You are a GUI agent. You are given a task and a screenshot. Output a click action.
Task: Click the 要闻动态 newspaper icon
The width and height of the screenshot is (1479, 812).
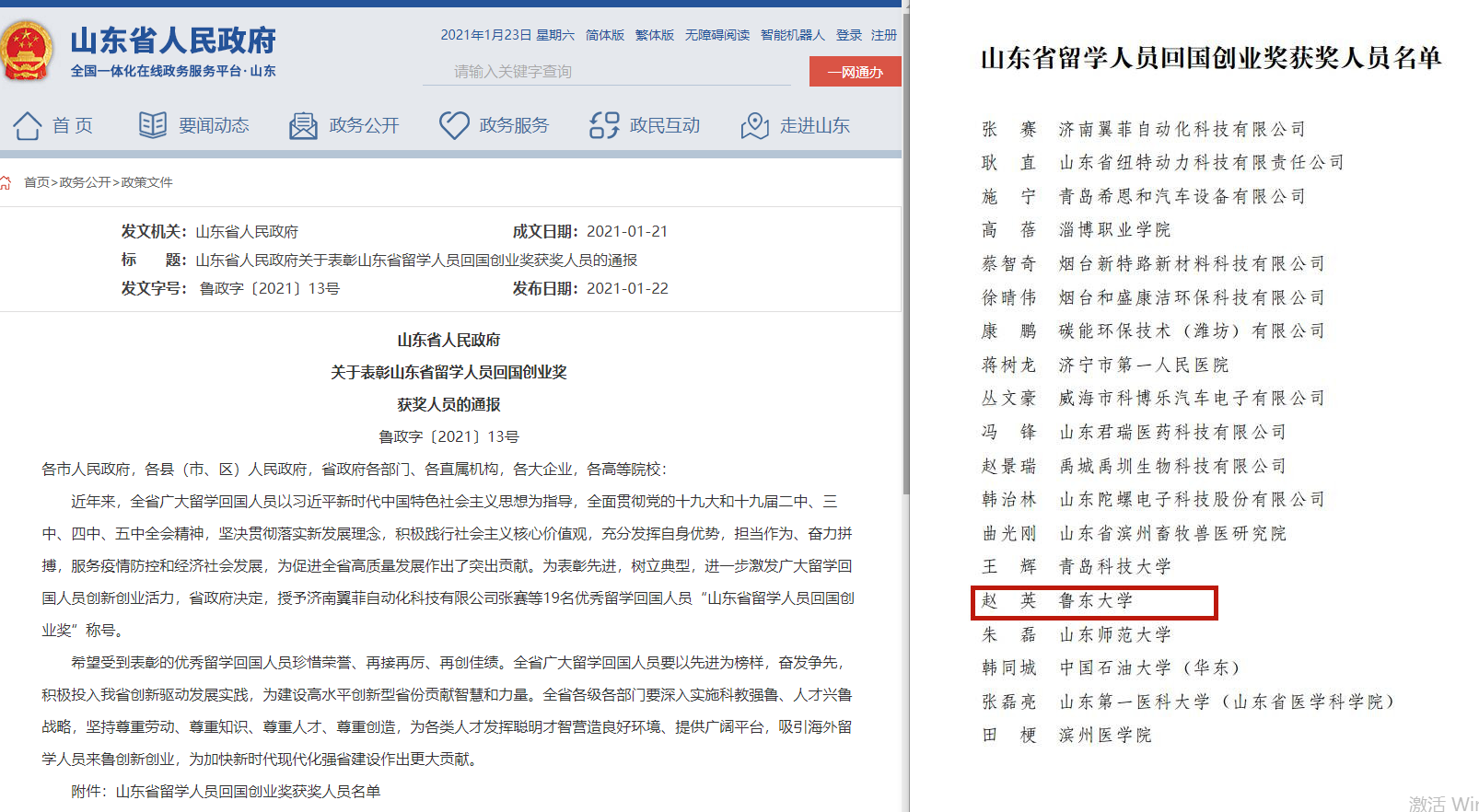[153, 125]
